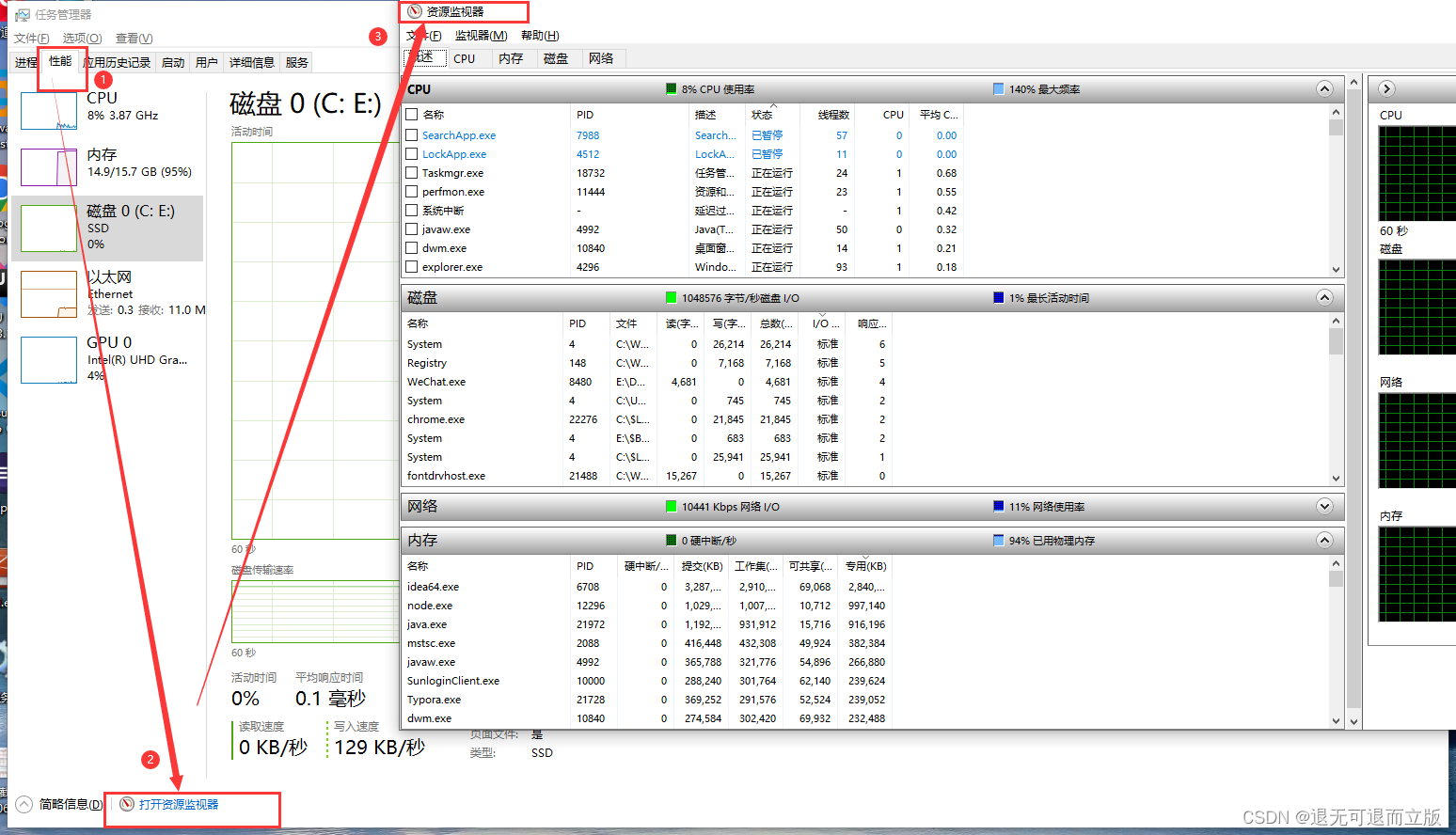This screenshot has width=1456, height=835.
Task: Select chrome.exe row in disk list
Action: (647, 419)
